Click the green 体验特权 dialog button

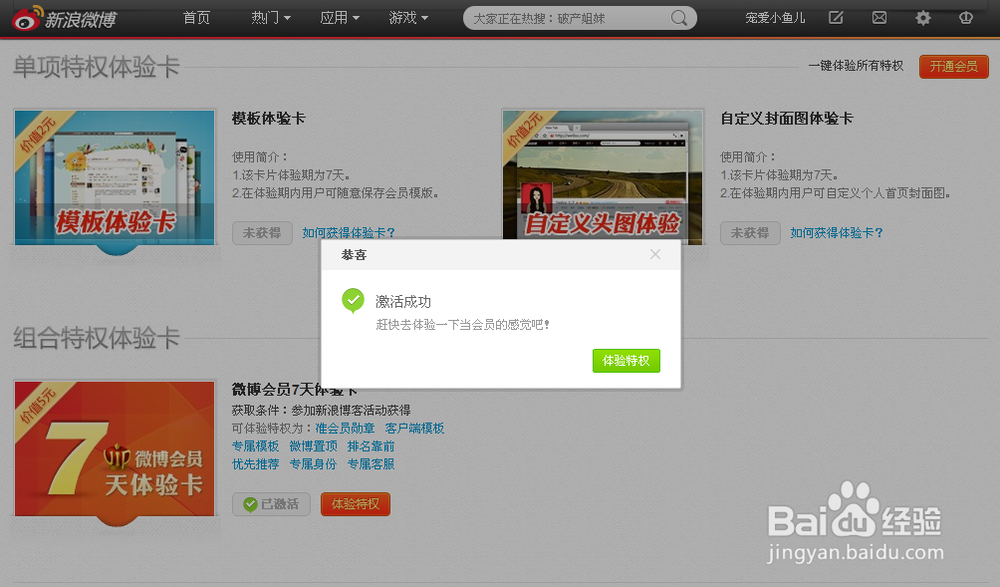pyautogui.click(x=626, y=360)
